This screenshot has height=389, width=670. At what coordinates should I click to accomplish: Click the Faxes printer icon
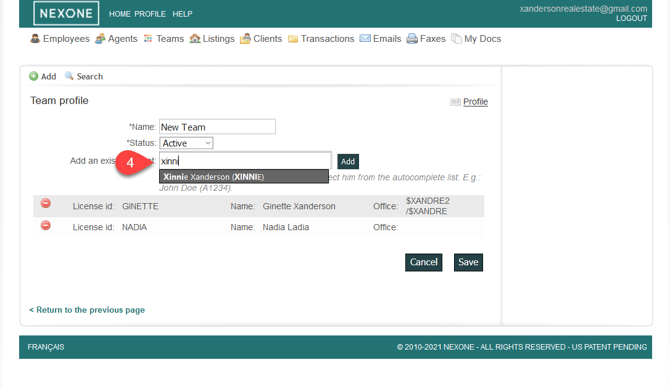tap(412, 38)
